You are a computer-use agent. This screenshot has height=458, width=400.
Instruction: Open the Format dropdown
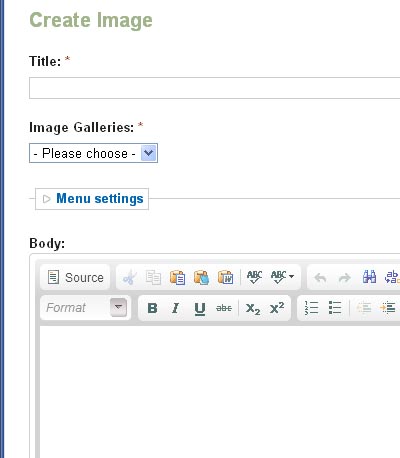tap(85, 307)
